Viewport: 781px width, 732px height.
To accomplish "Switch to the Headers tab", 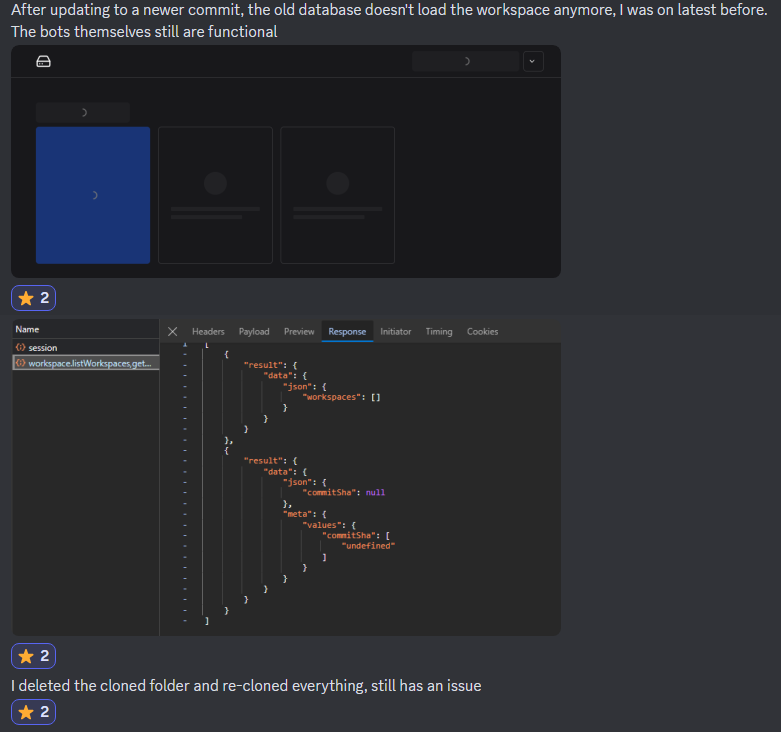I will (208, 332).
